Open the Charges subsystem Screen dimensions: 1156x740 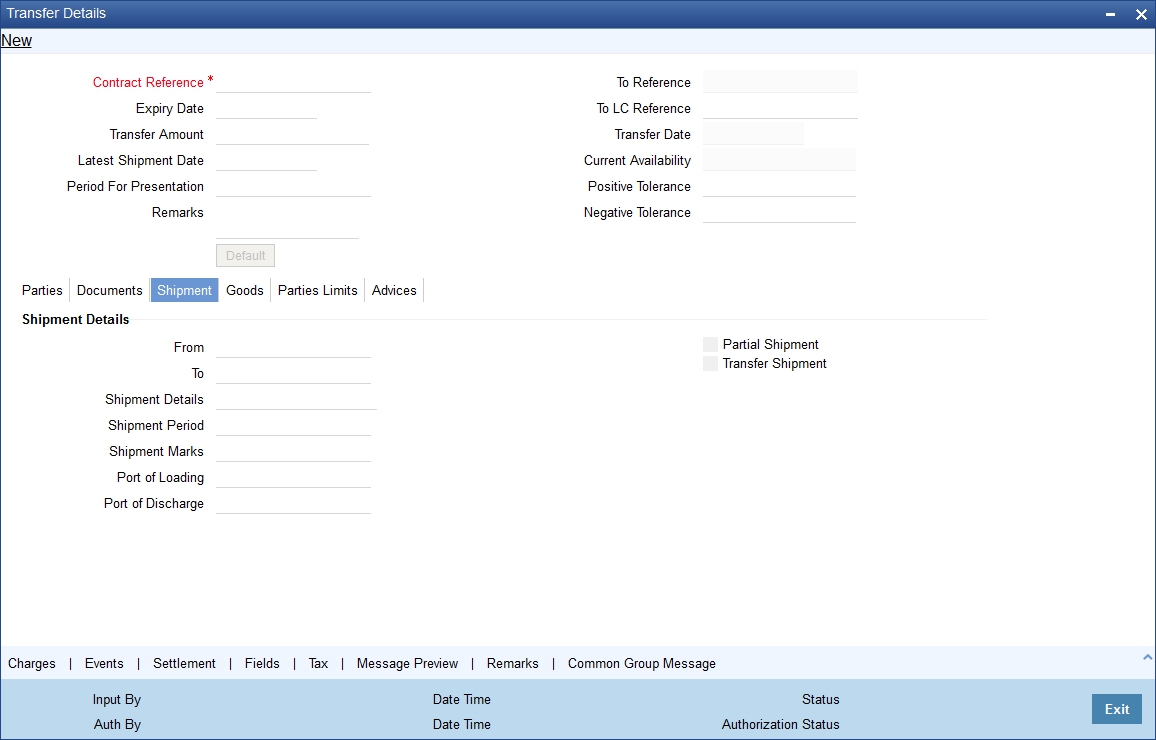click(32, 663)
